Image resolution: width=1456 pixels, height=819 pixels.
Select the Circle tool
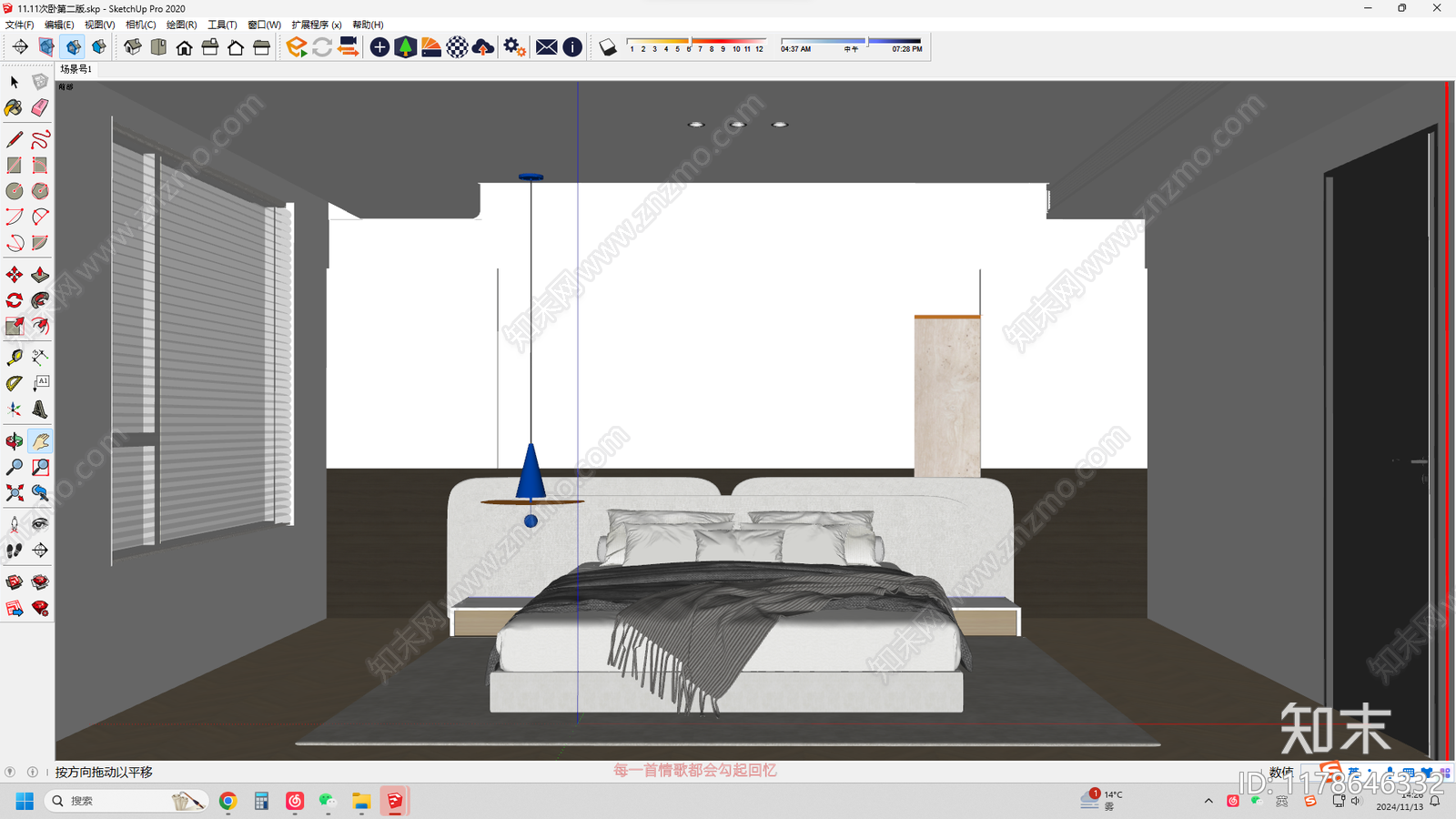coord(15,191)
